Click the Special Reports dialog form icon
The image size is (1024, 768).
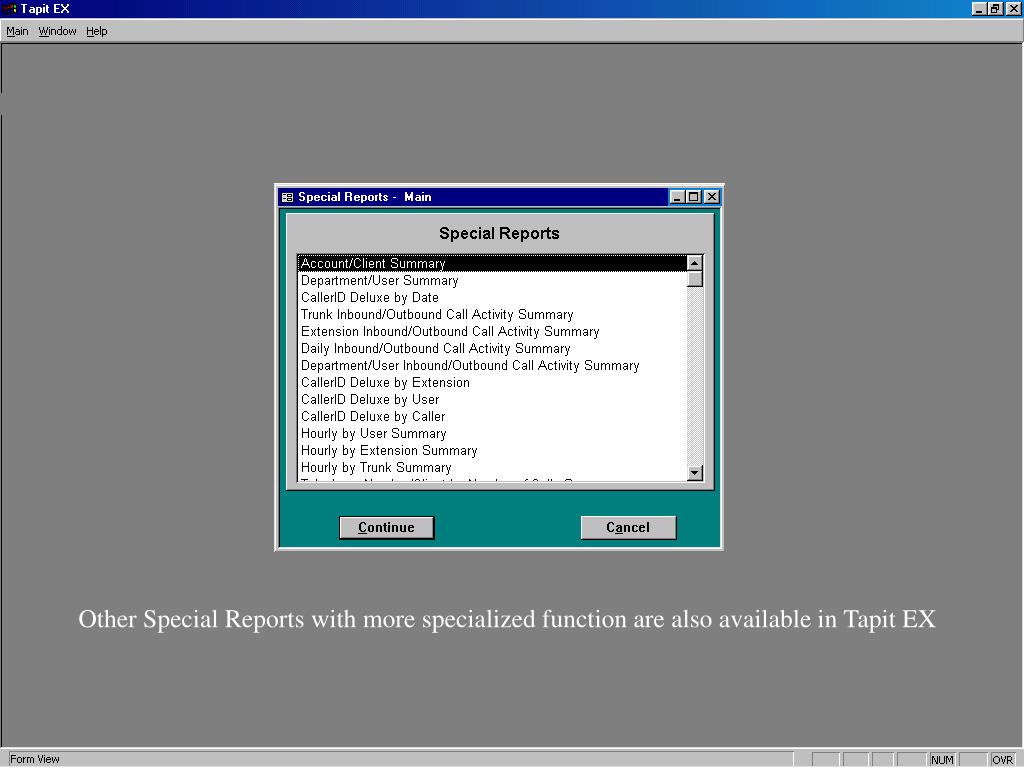click(287, 197)
